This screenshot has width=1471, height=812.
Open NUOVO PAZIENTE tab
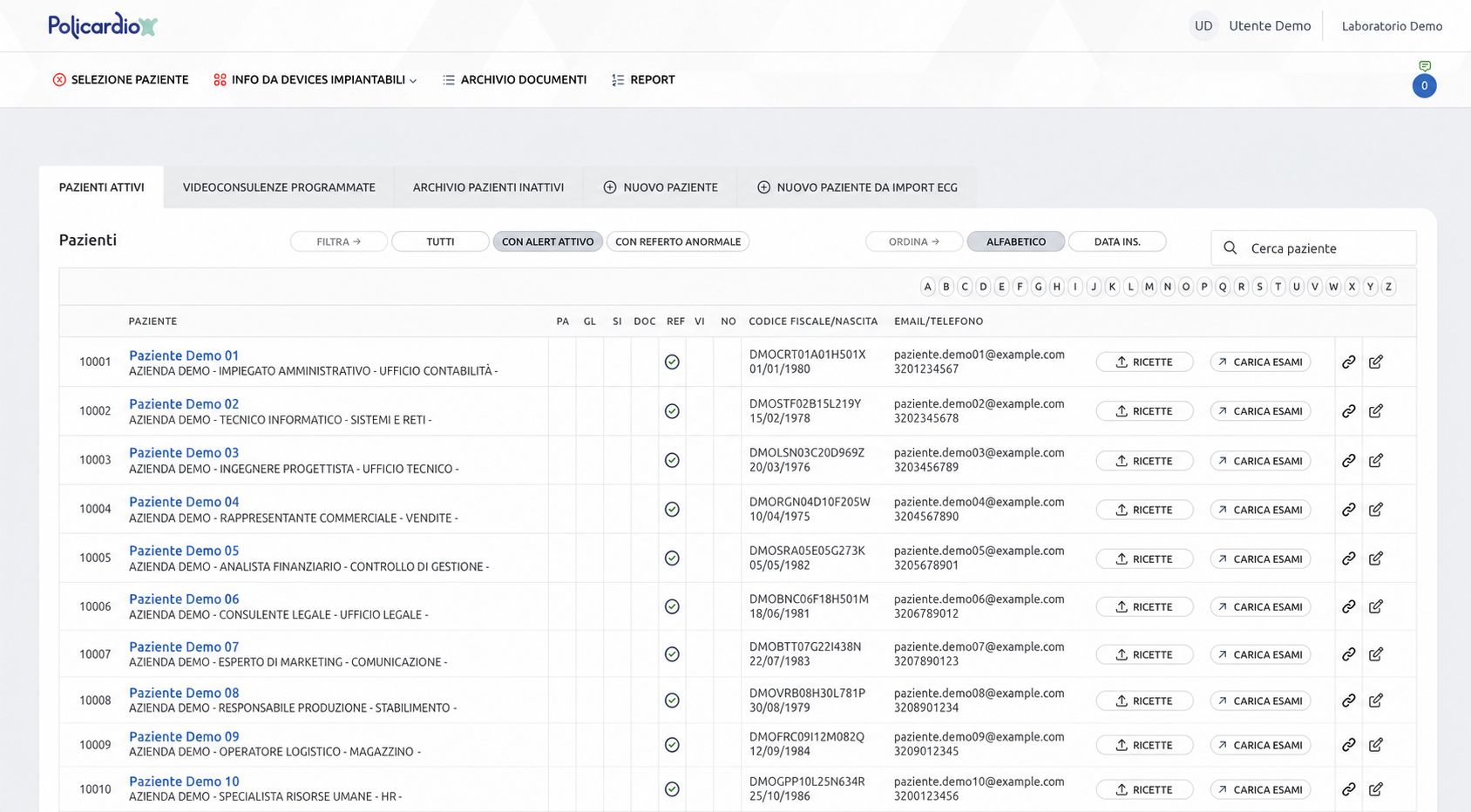point(661,187)
